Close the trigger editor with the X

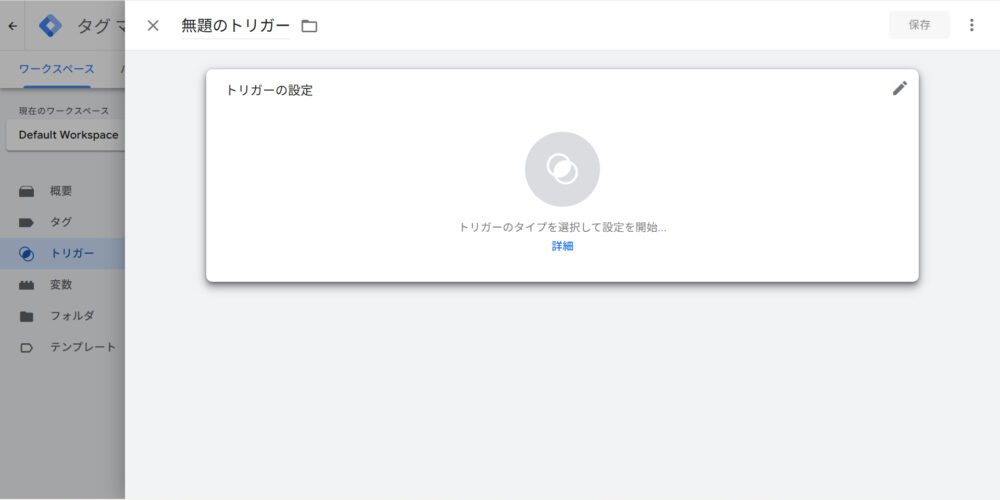(153, 25)
